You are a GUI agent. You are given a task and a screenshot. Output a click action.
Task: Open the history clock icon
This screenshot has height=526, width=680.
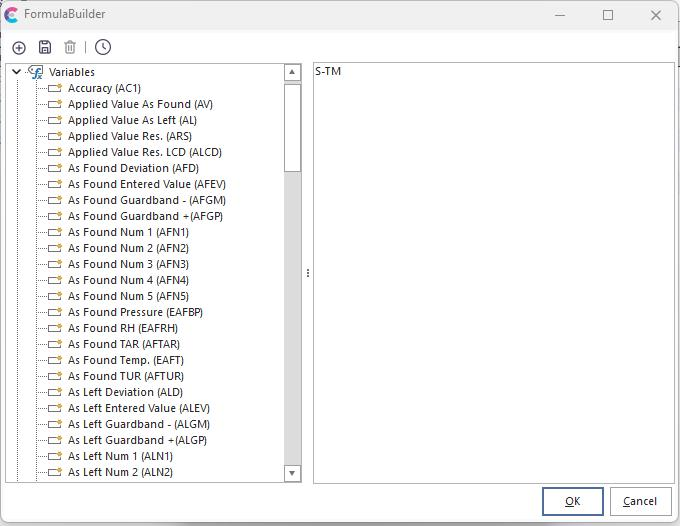pos(103,47)
